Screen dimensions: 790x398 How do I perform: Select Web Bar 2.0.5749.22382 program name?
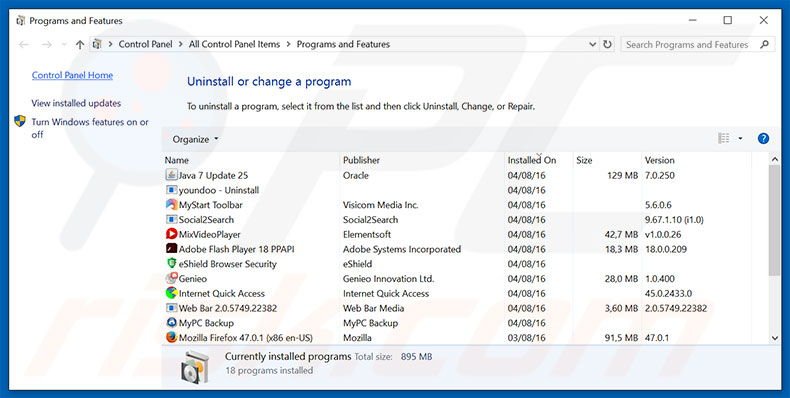(228, 308)
